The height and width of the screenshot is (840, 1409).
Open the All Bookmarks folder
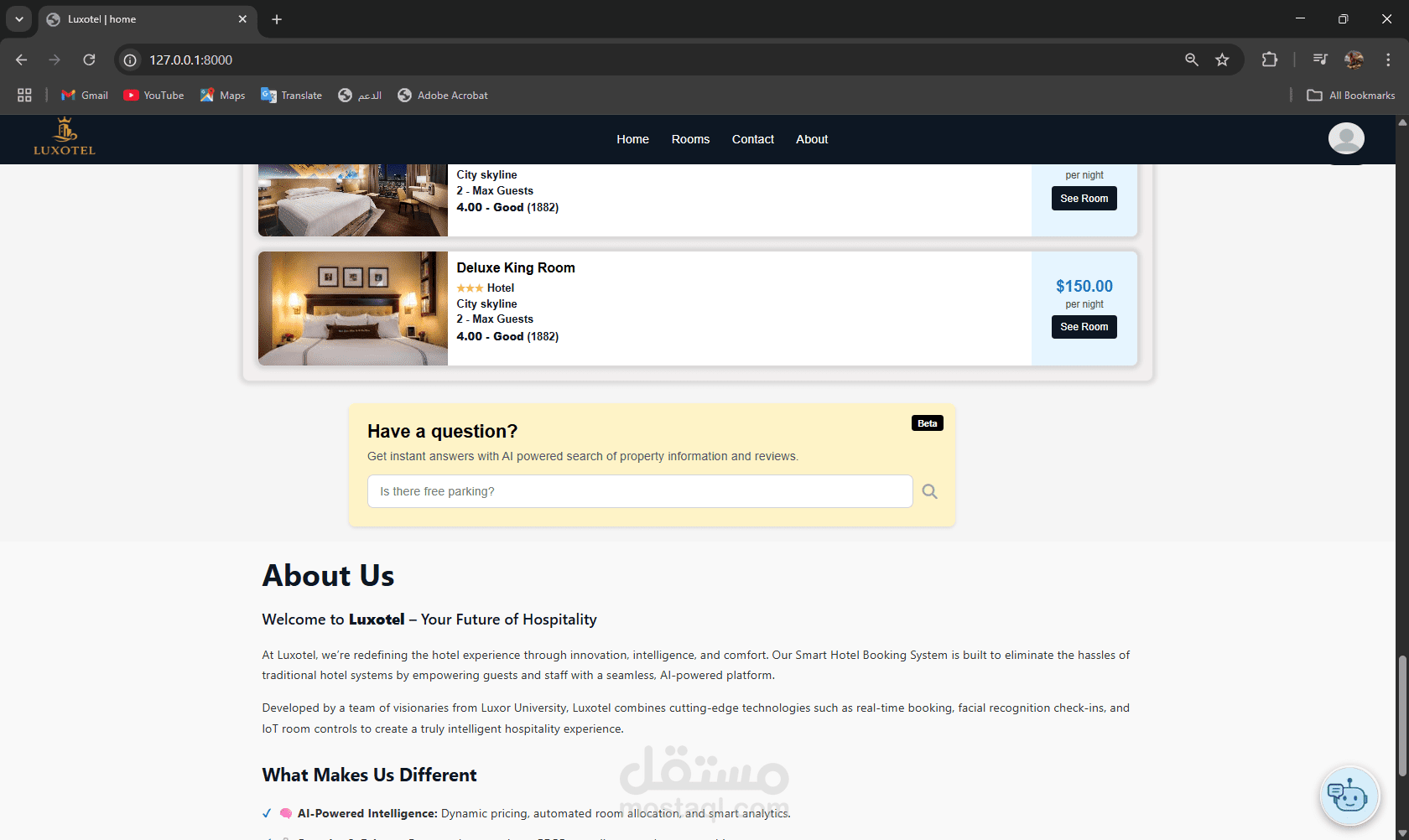pos(1351,96)
